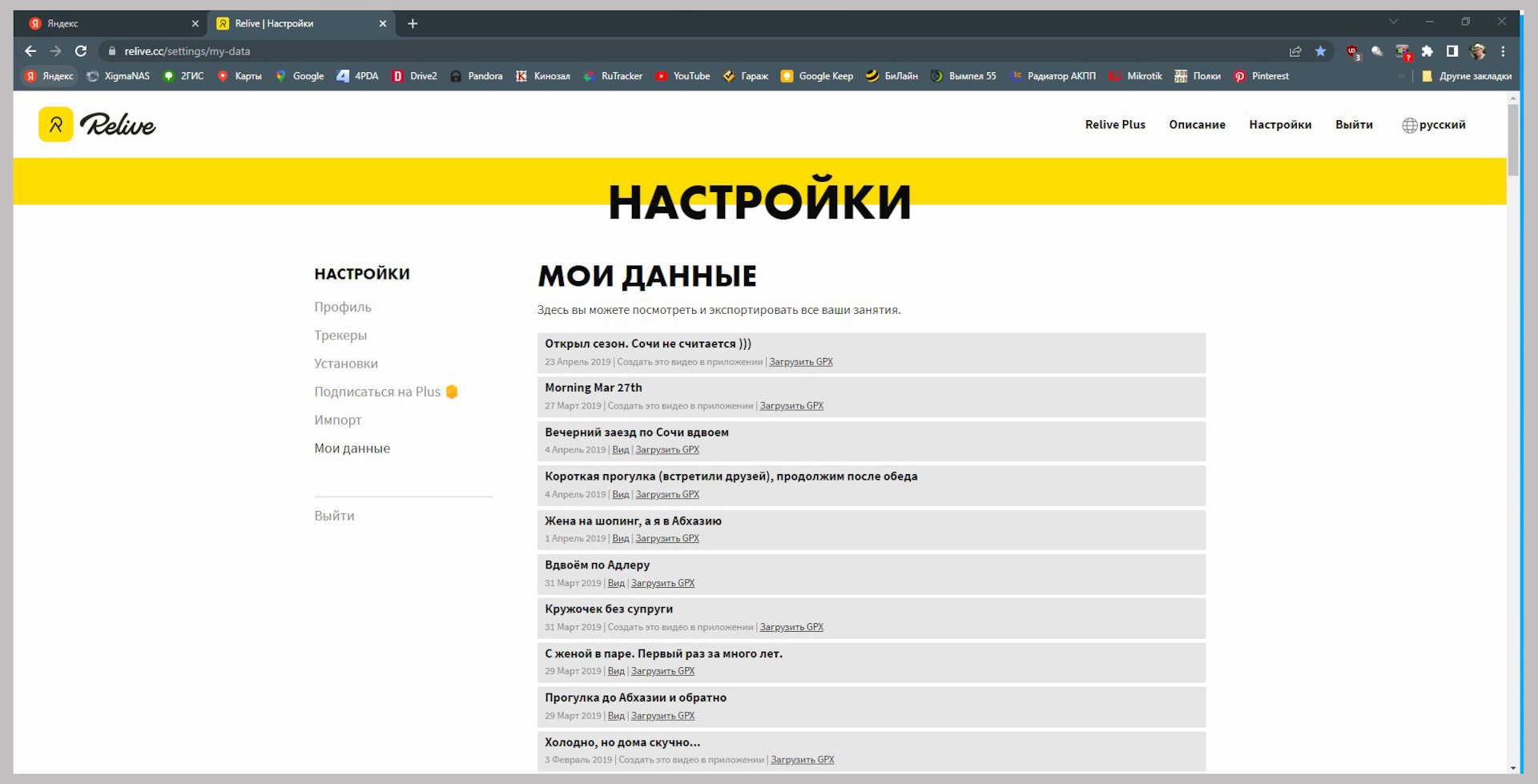This screenshot has width=1538, height=784.
Task: Click the address bar showing relive.cc
Action: tap(186, 51)
